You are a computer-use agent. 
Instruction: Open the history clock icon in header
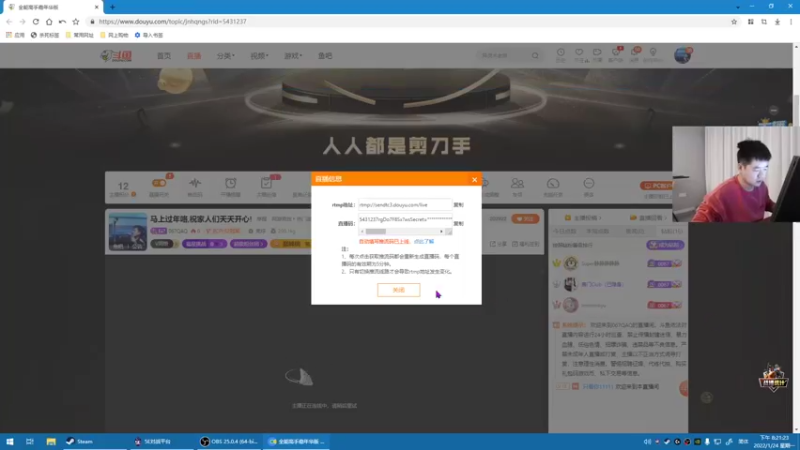coord(561,52)
